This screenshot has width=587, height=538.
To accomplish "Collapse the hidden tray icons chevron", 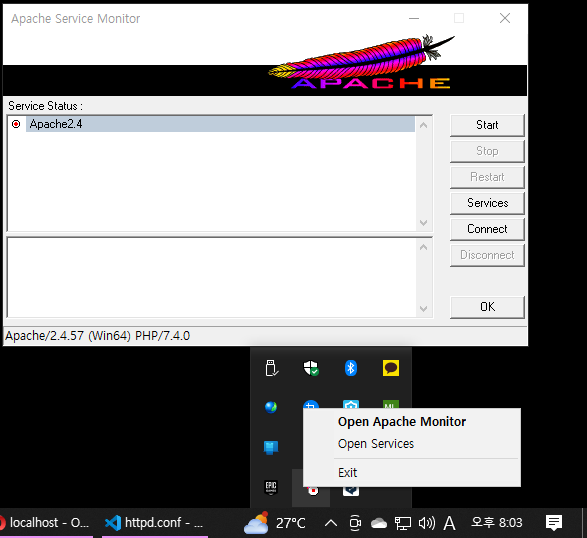I will pos(331,523).
